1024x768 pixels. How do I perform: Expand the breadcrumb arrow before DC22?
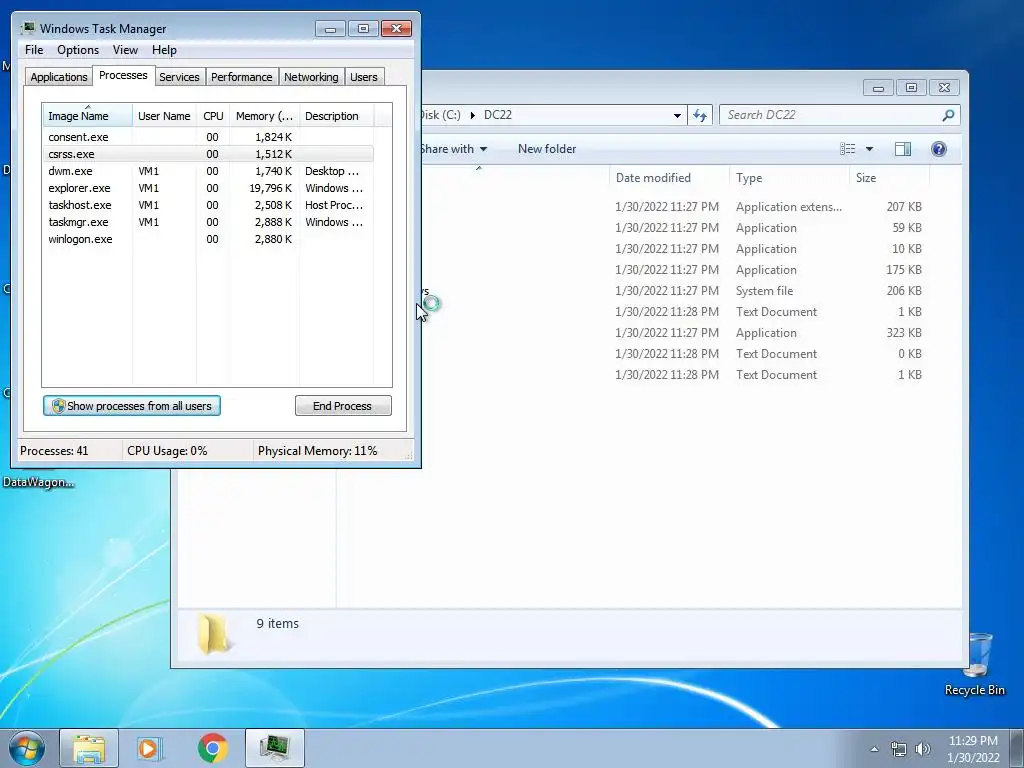click(473, 116)
